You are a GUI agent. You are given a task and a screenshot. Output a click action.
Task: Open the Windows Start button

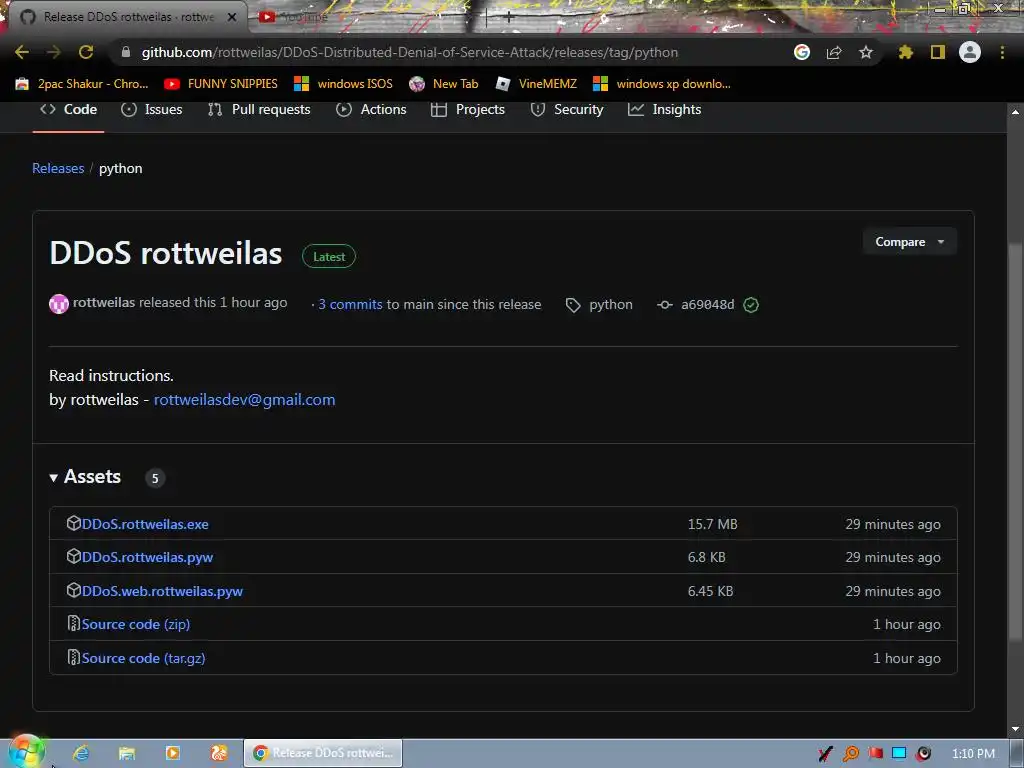coord(26,752)
